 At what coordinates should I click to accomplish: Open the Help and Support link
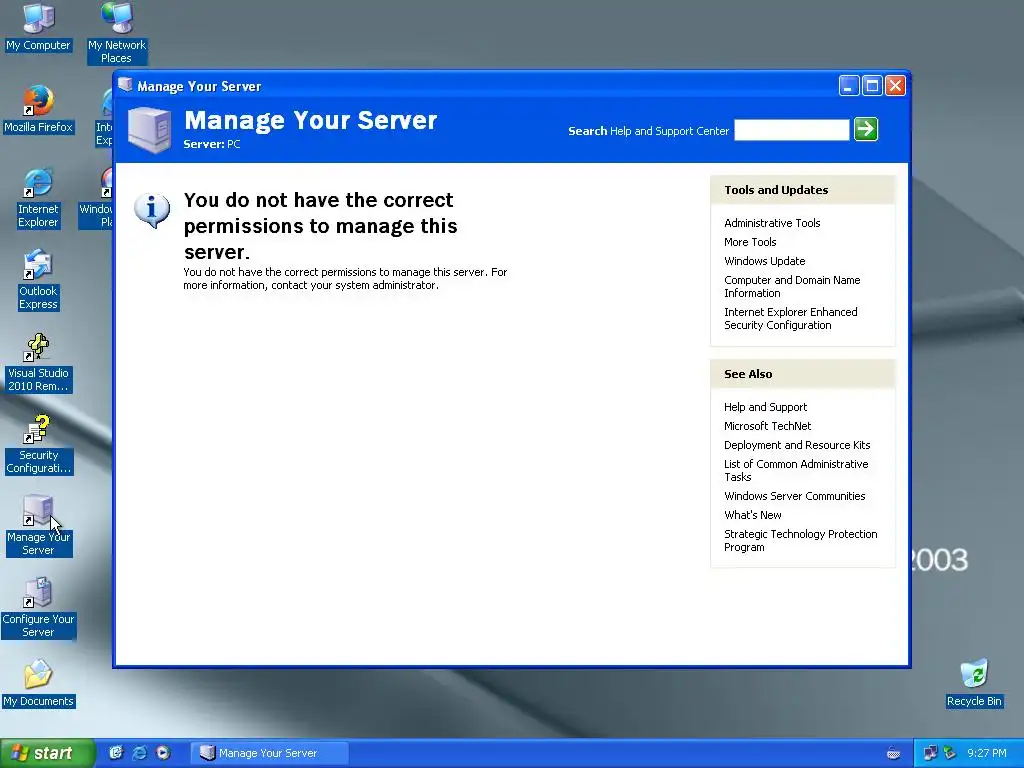(x=765, y=407)
